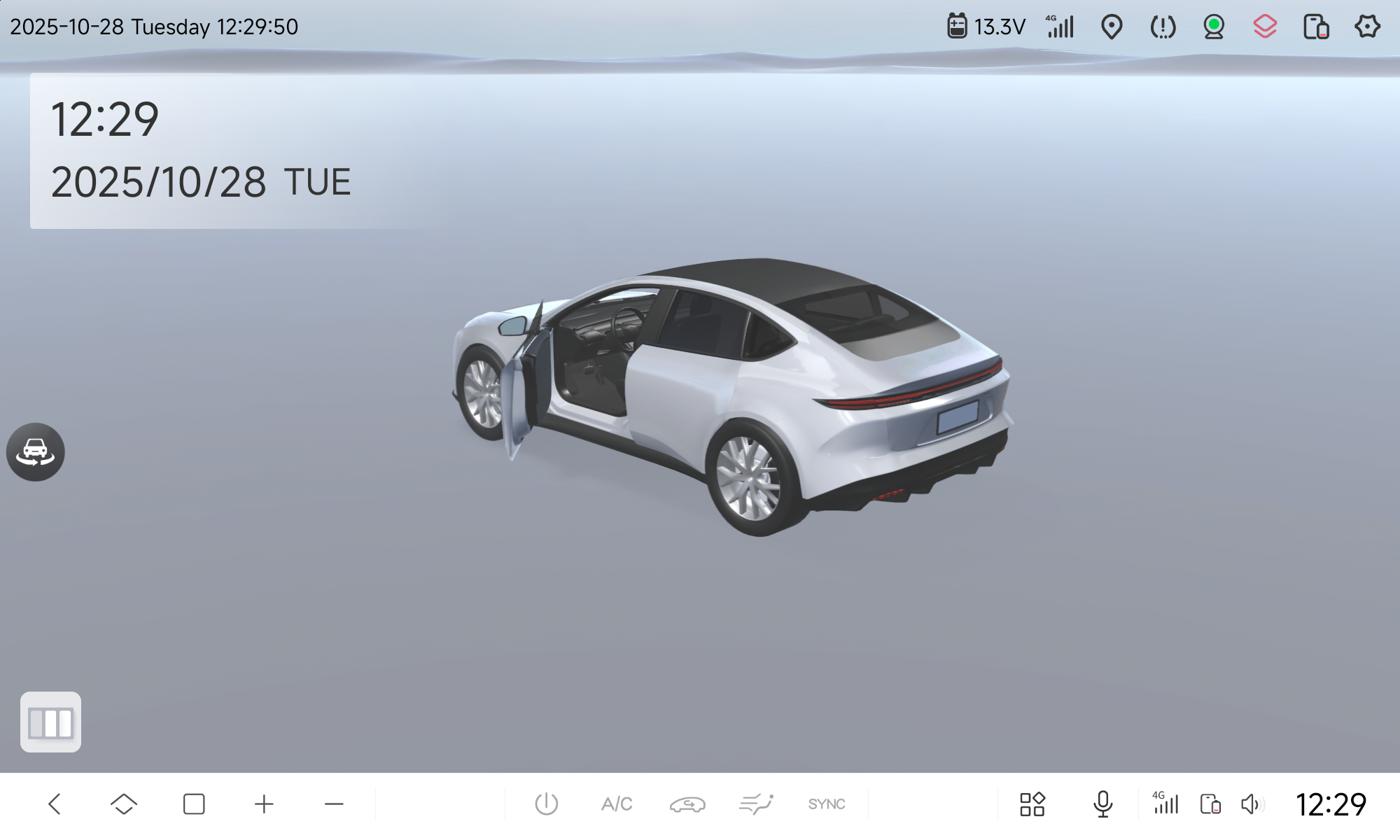This screenshot has height=840, width=1400.
Task: Open the apps grid menu
Action: [1032, 804]
